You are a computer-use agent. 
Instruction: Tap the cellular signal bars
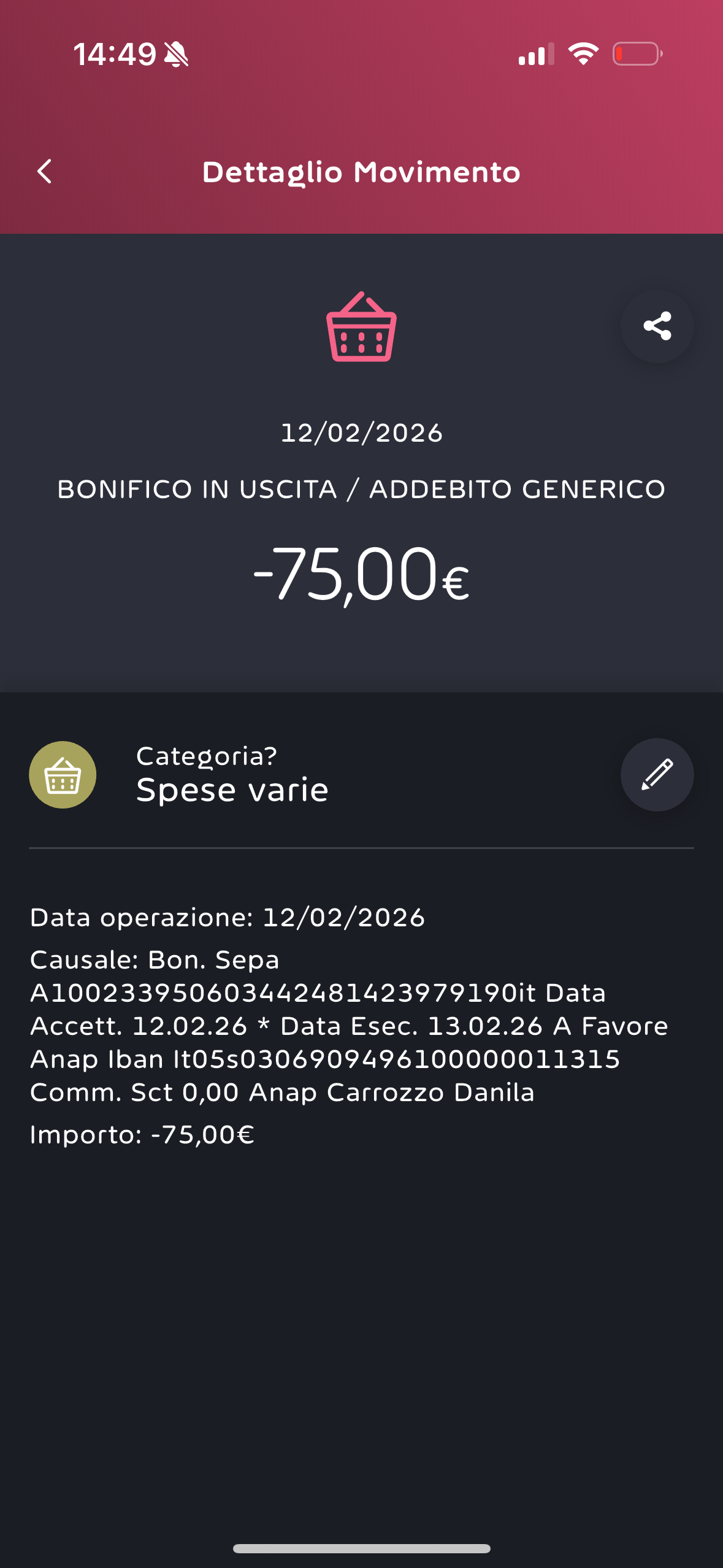[535, 55]
